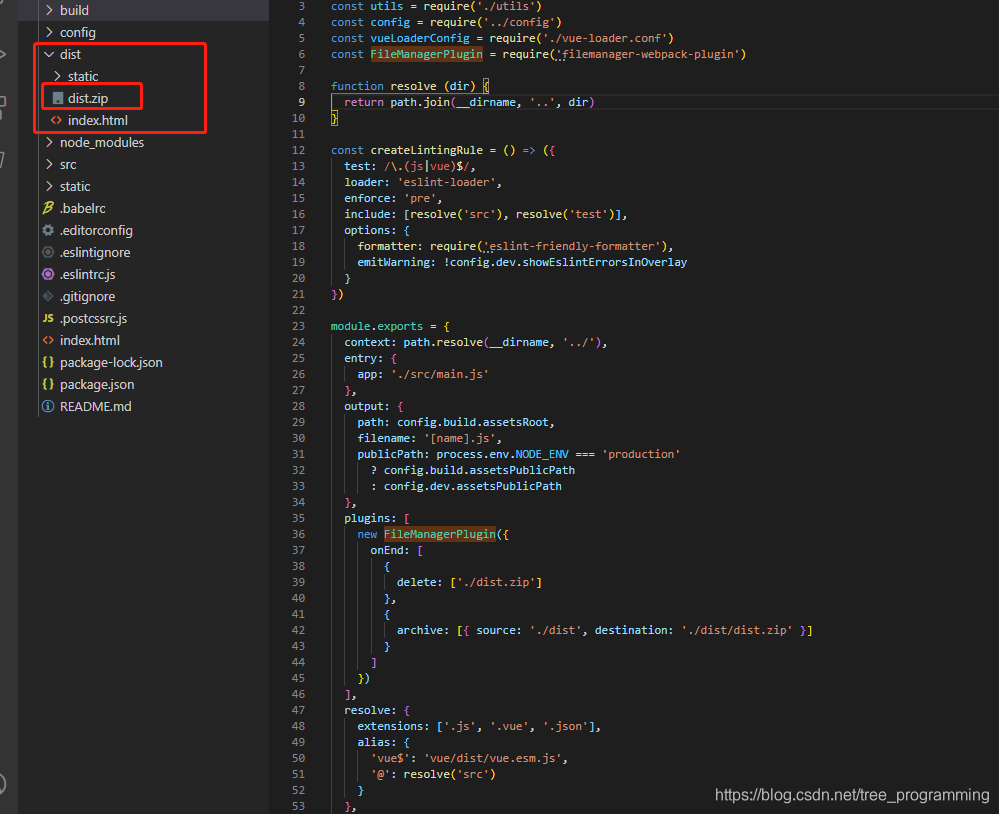Screen dimensions: 999x814
Task: Open index.html inside the dist folder
Action: coord(97,120)
